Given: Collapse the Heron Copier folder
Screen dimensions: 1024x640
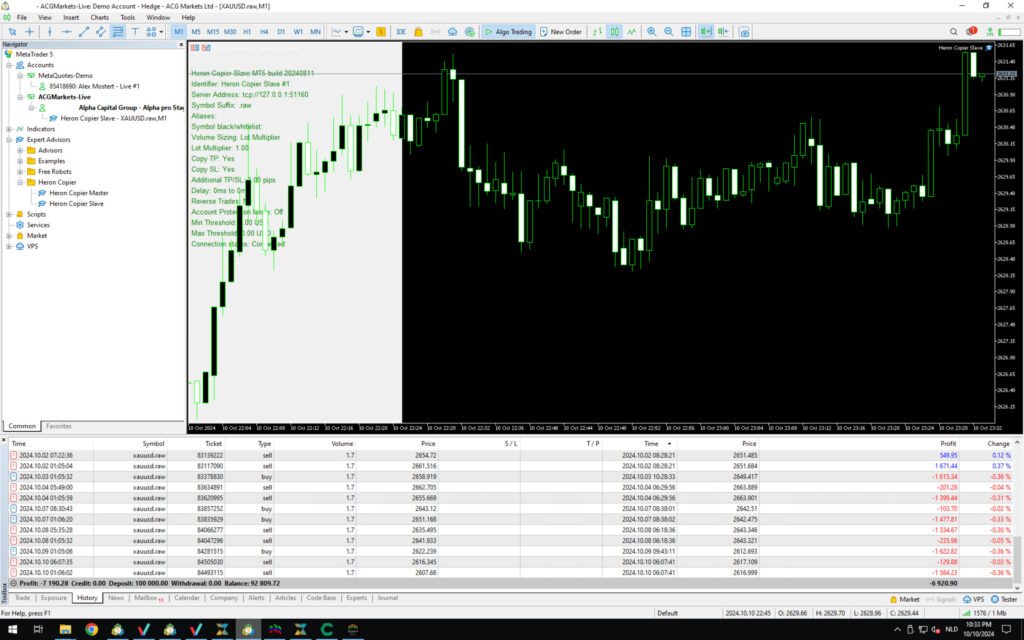Looking at the screenshot, I should [x=20, y=182].
